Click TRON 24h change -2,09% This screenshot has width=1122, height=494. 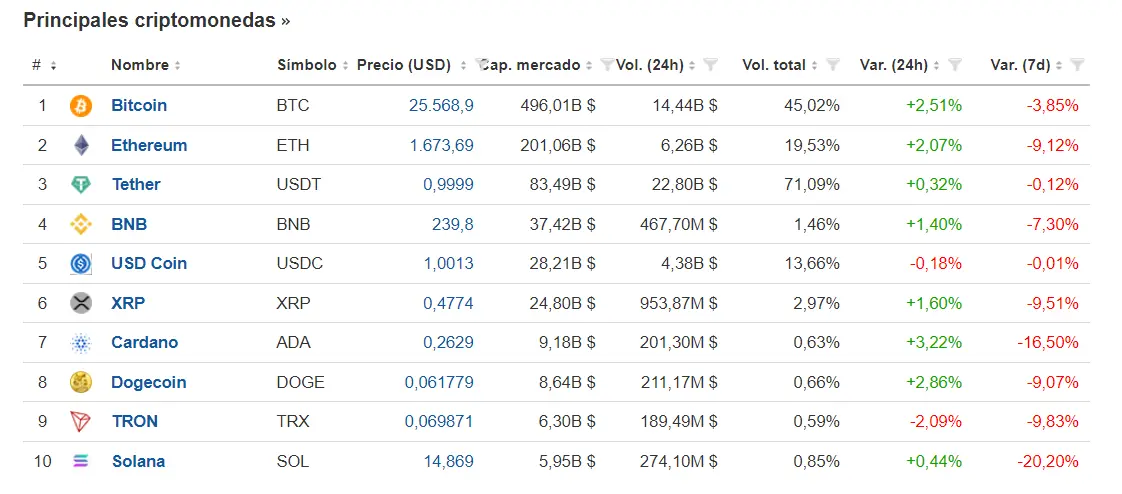(936, 422)
